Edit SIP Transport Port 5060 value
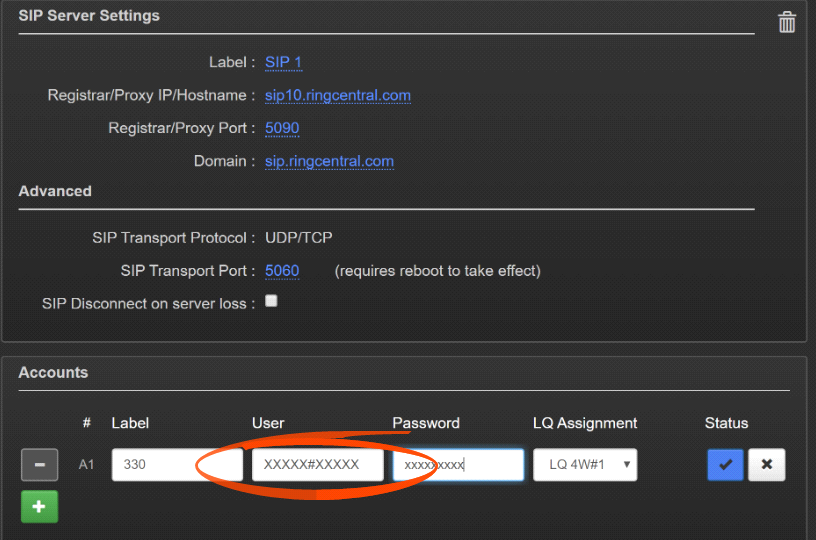 click(x=282, y=270)
